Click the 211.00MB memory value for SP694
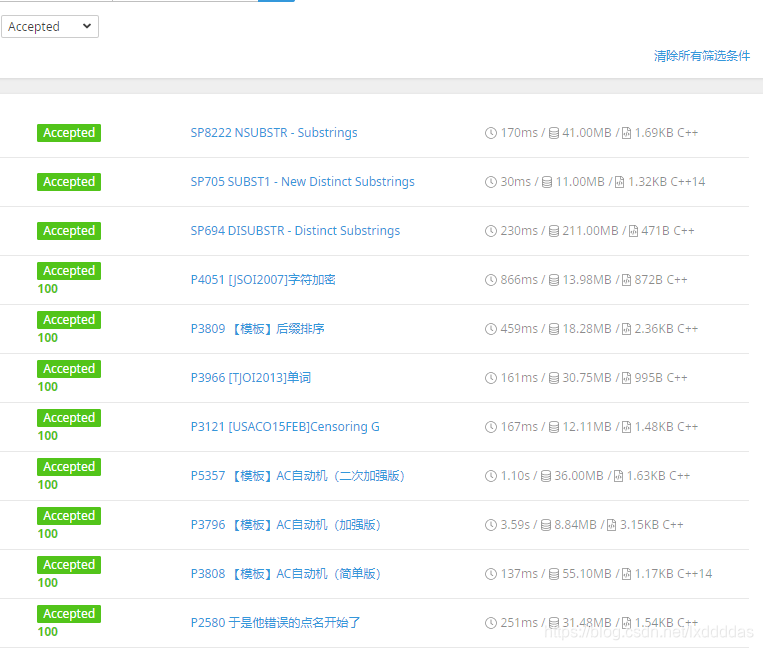The height and width of the screenshot is (650, 763). [x=590, y=231]
